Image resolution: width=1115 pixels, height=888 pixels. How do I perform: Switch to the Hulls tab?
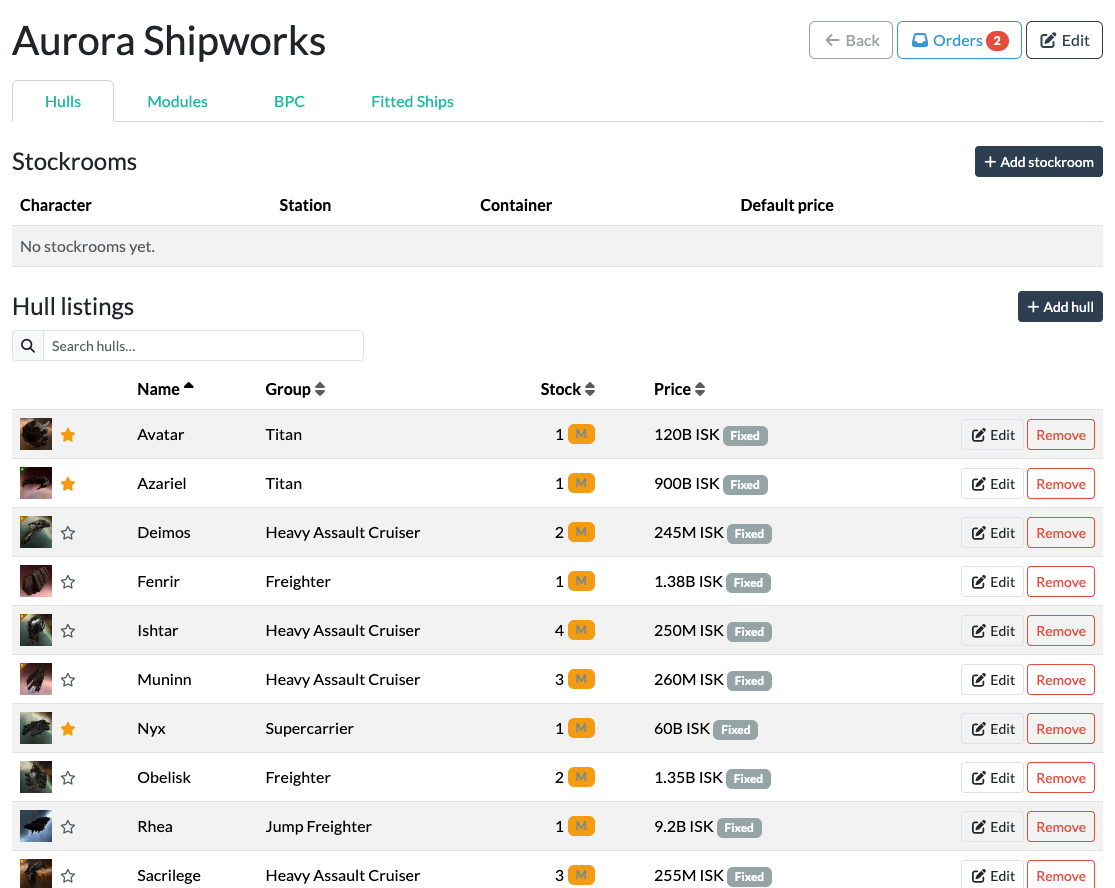point(63,102)
